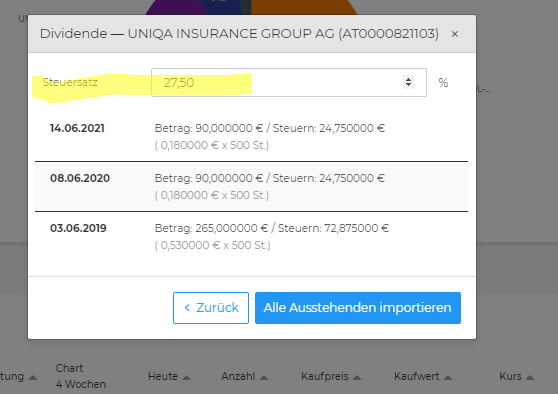
Task: Click the Zurück button
Action: (x=211, y=308)
